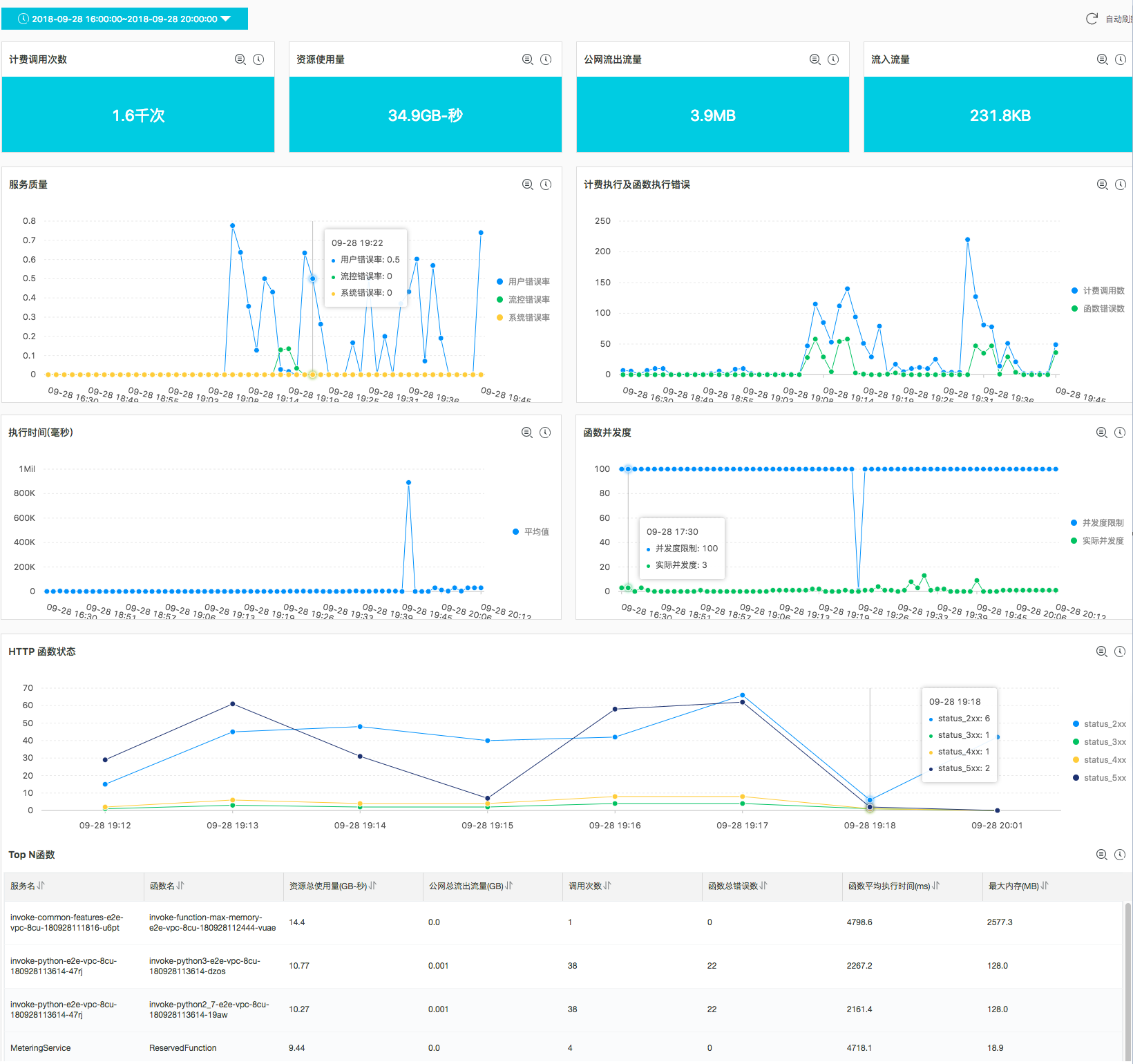Select the 2577.3 max memory value

[x=1000, y=922]
